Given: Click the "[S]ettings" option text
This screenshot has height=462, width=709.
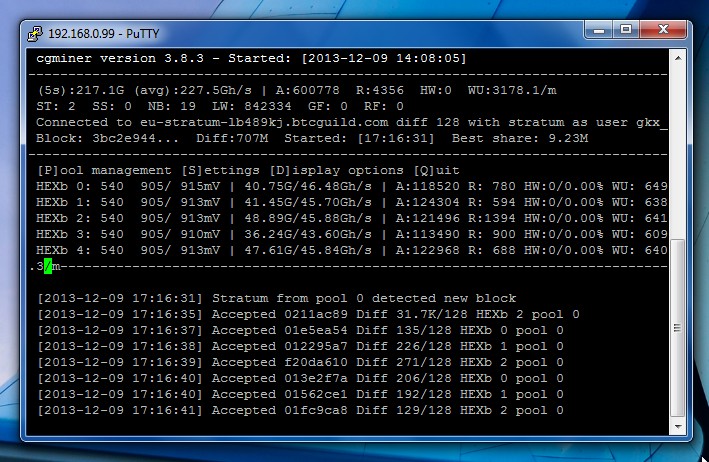Looking at the screenshot, I should click(220, 170).
